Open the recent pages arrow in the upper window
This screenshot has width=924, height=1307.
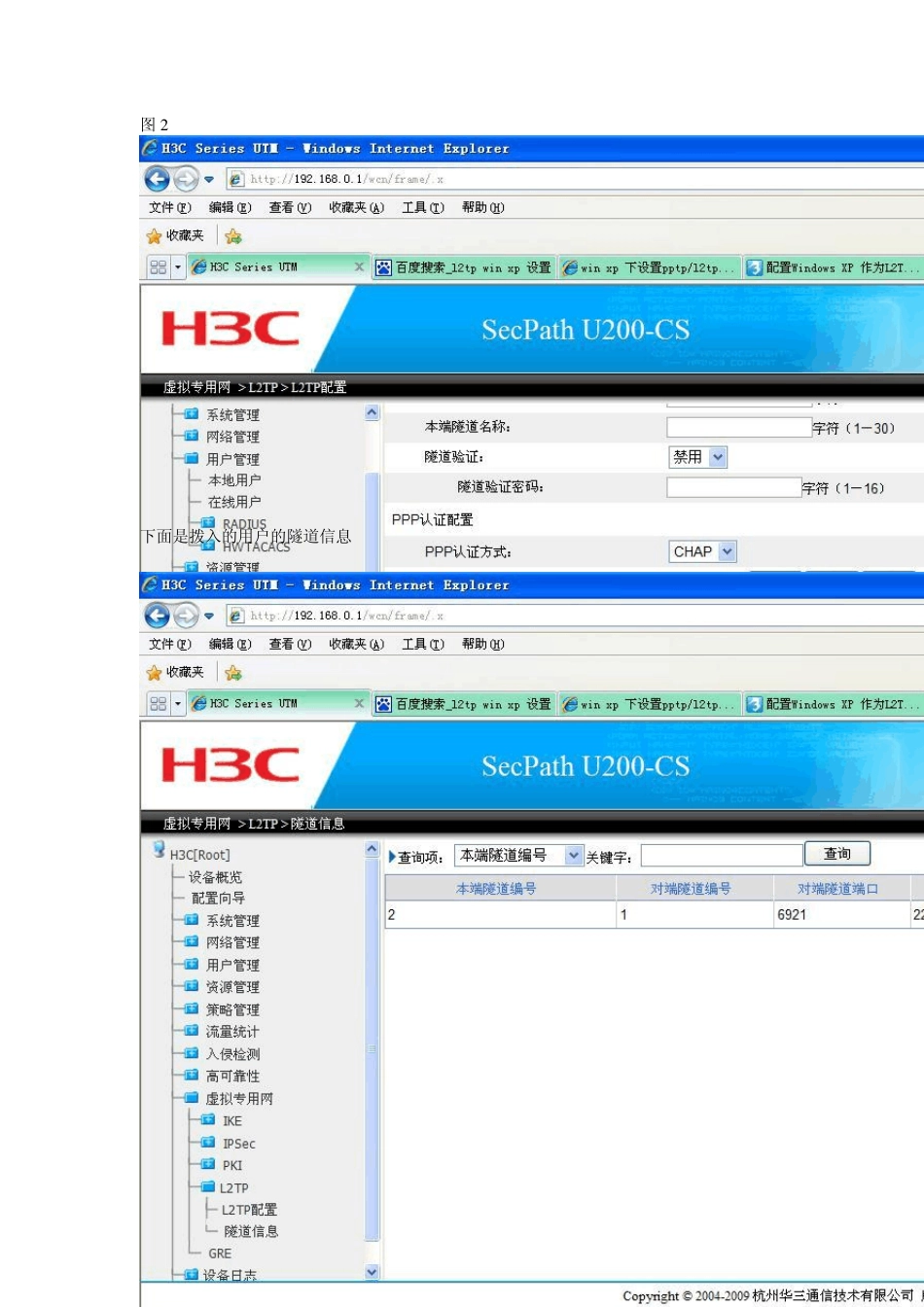pyautogui.click(x=210, y=180)
